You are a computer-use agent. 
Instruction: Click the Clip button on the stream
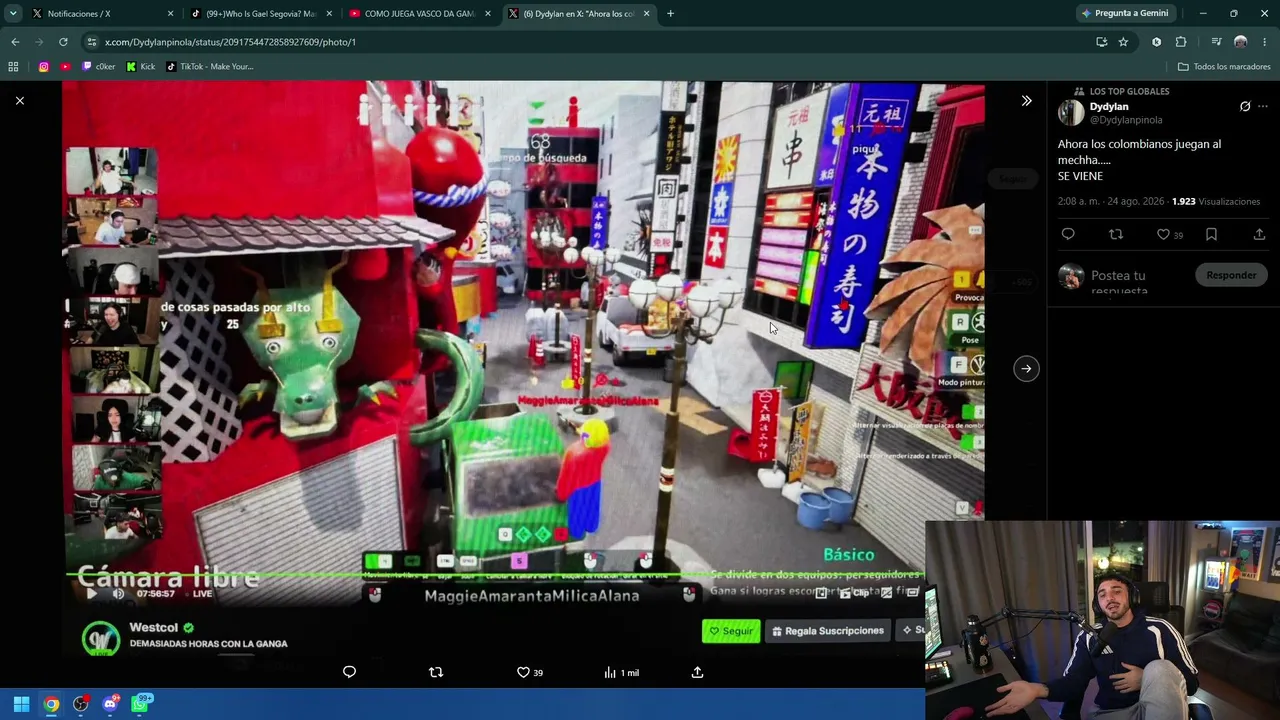pyautogui.click(x=855, y=593)
